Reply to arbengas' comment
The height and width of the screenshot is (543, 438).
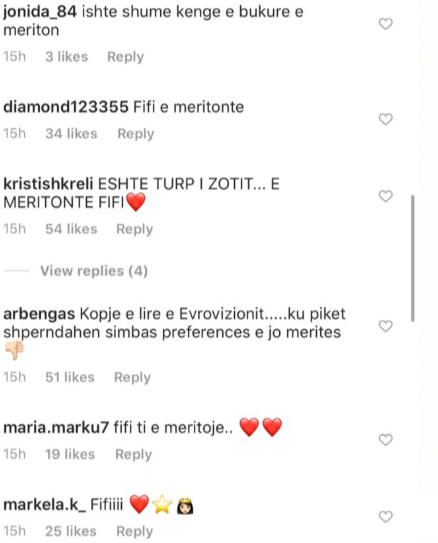tap(133, 377)
